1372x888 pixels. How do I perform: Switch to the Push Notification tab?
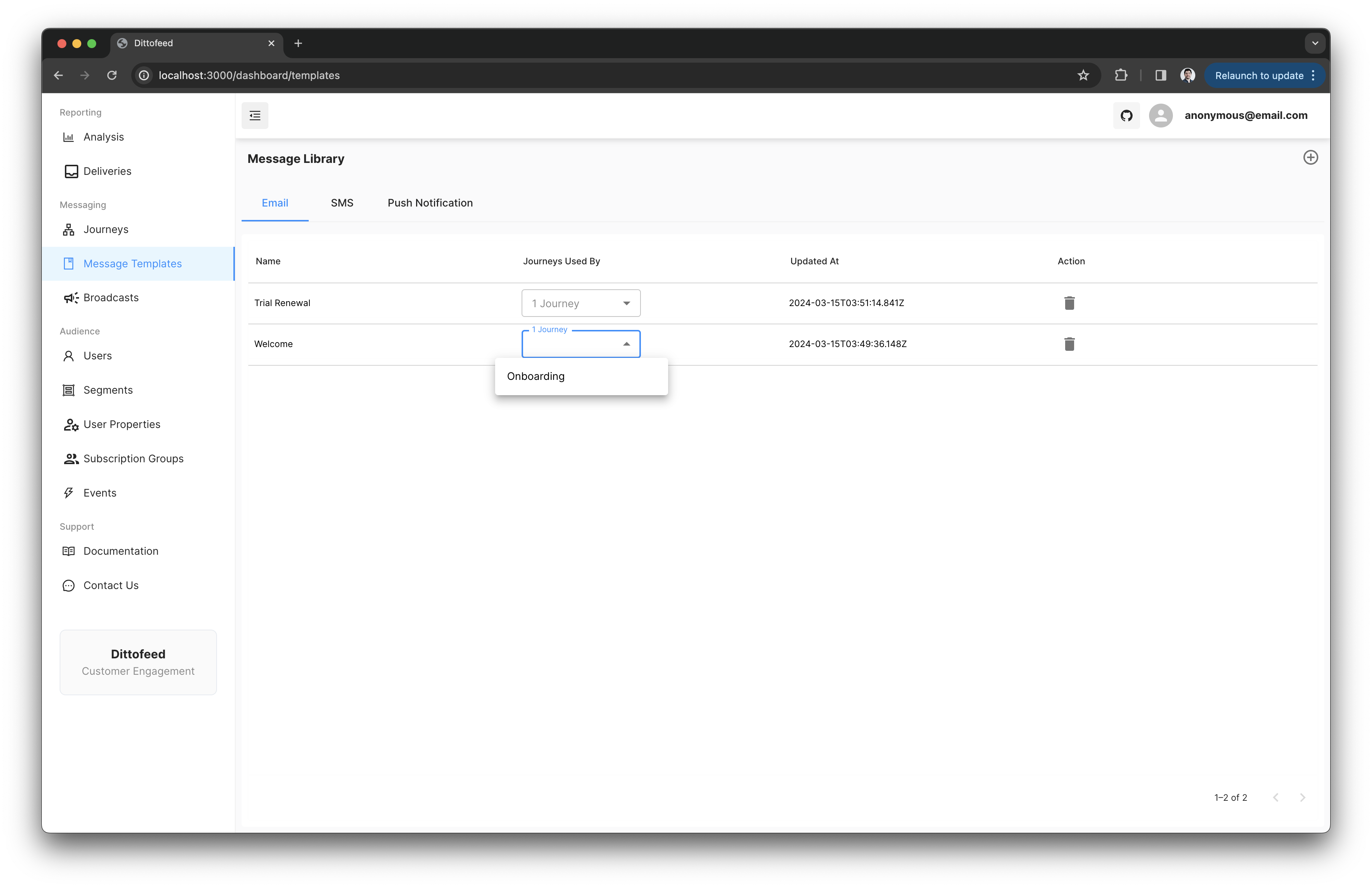coord(430,203)
